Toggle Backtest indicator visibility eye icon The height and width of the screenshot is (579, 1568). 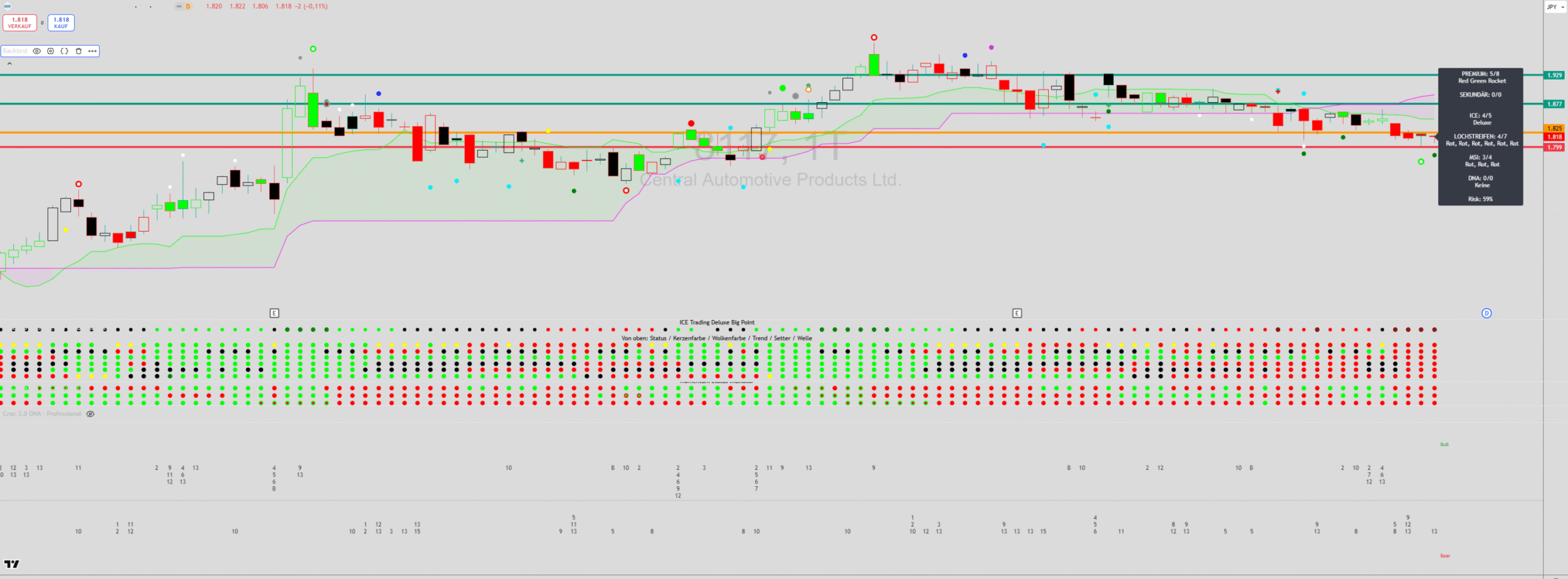coord(37,51)
